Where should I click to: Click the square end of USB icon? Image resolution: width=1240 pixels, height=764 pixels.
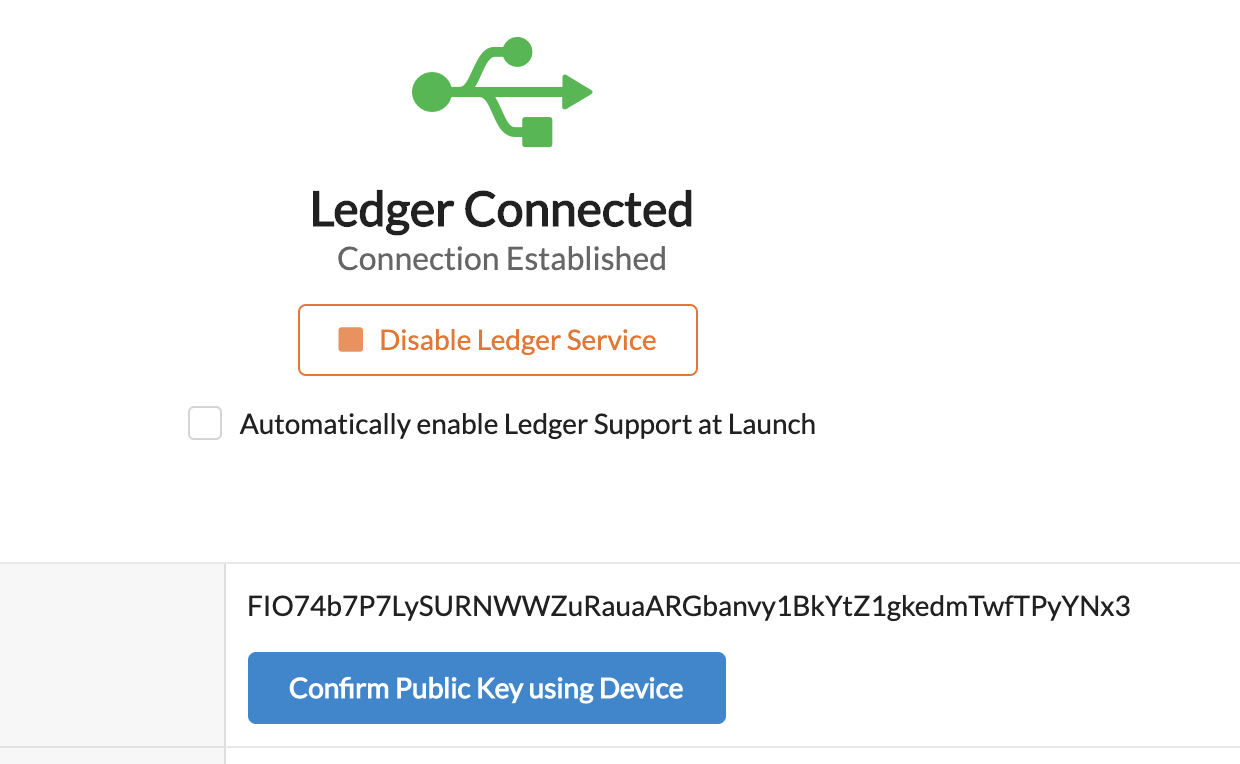tap(538, 132)
